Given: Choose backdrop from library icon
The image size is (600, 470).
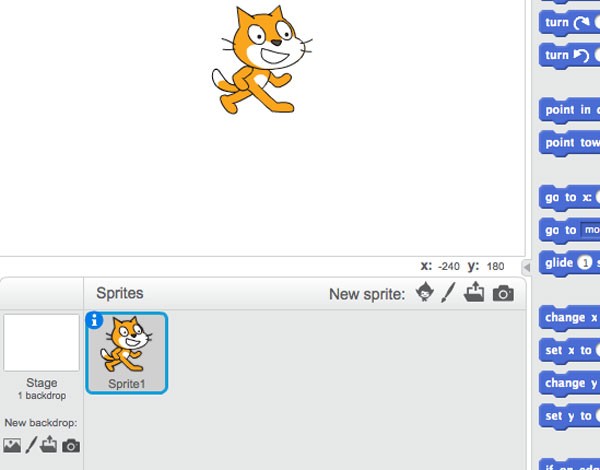Looking at the screenshot, I should [12, 446].
